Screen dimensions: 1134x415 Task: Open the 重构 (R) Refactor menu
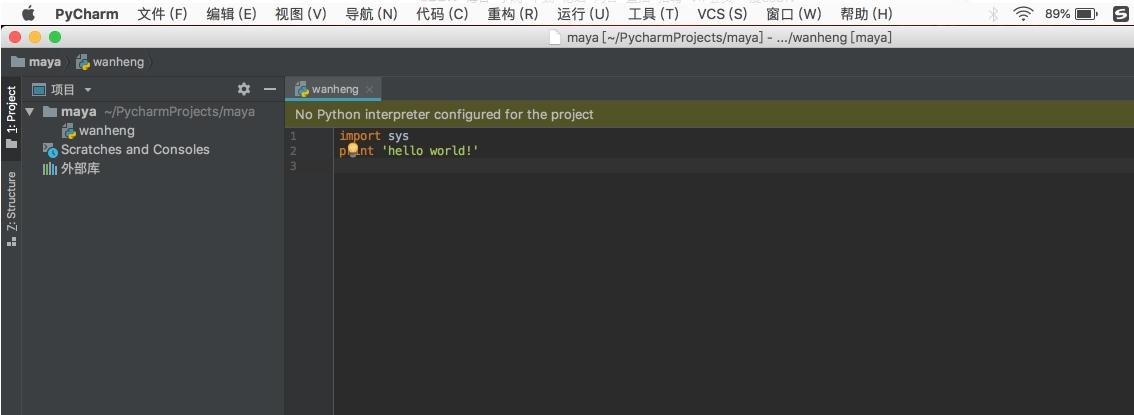[x=512, y=14]
